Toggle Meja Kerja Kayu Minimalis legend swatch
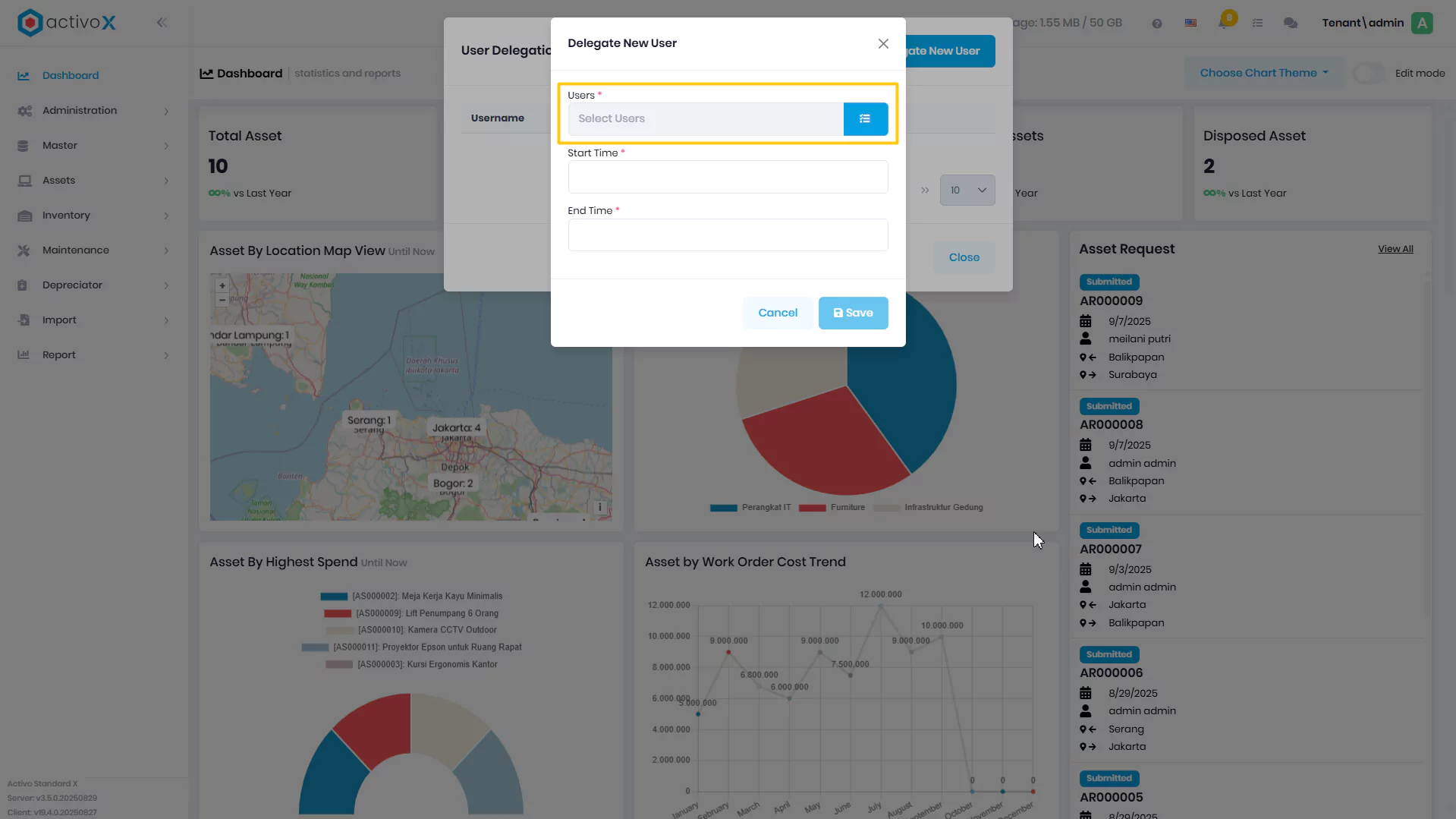 click(334, 597)
